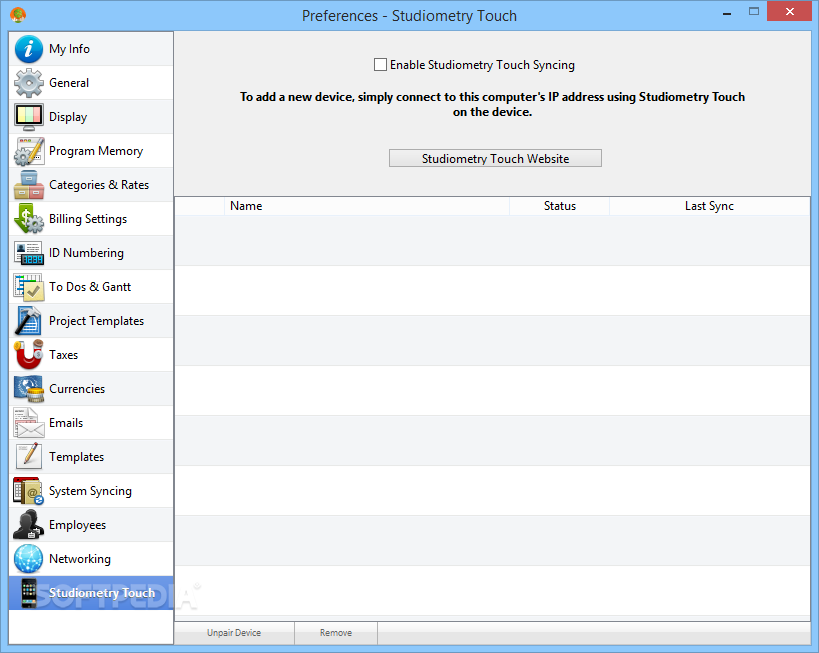Select the Studiometry Touch label

[x=102, y=593]
